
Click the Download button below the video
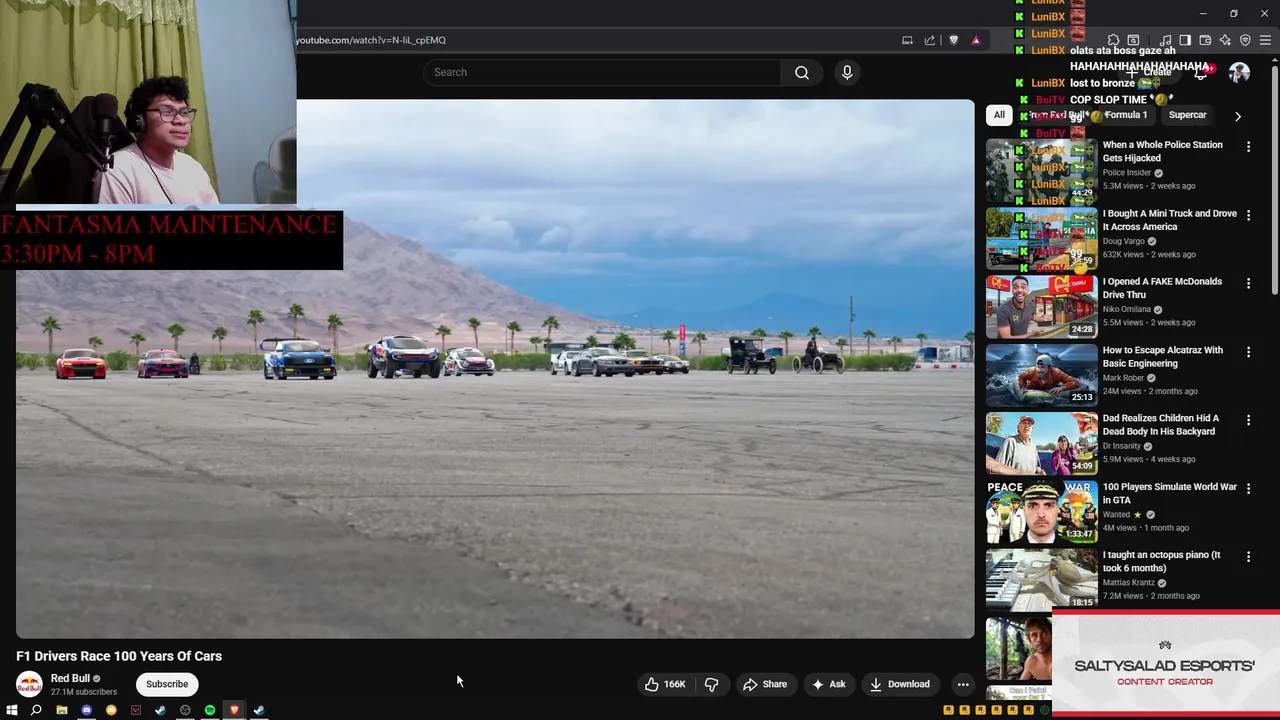pos(900,684)
